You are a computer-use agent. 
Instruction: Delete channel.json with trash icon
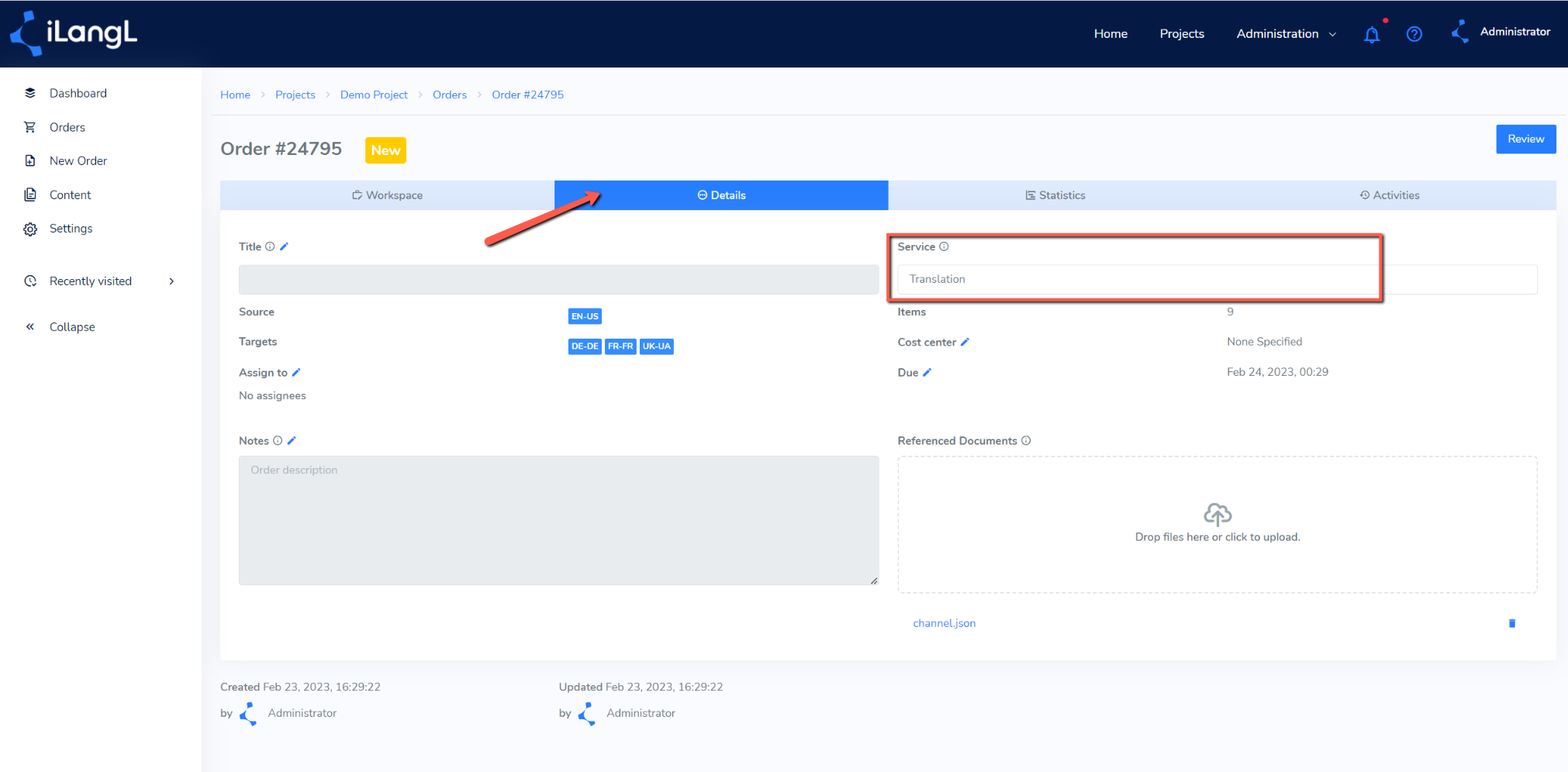point(1512,623)
